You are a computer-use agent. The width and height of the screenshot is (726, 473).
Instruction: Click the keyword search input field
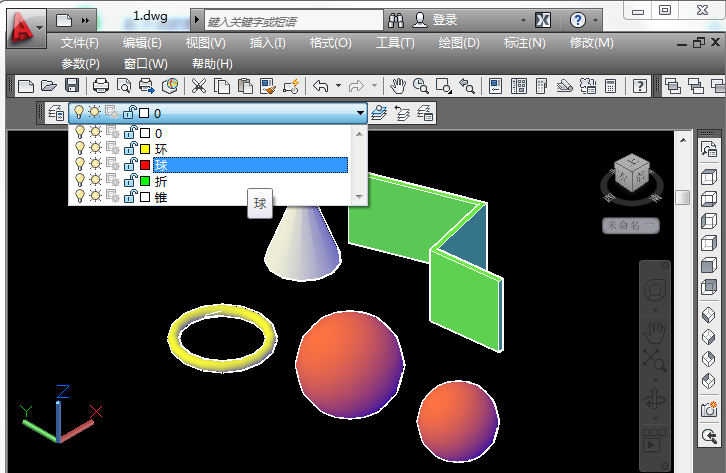(294, 21)
